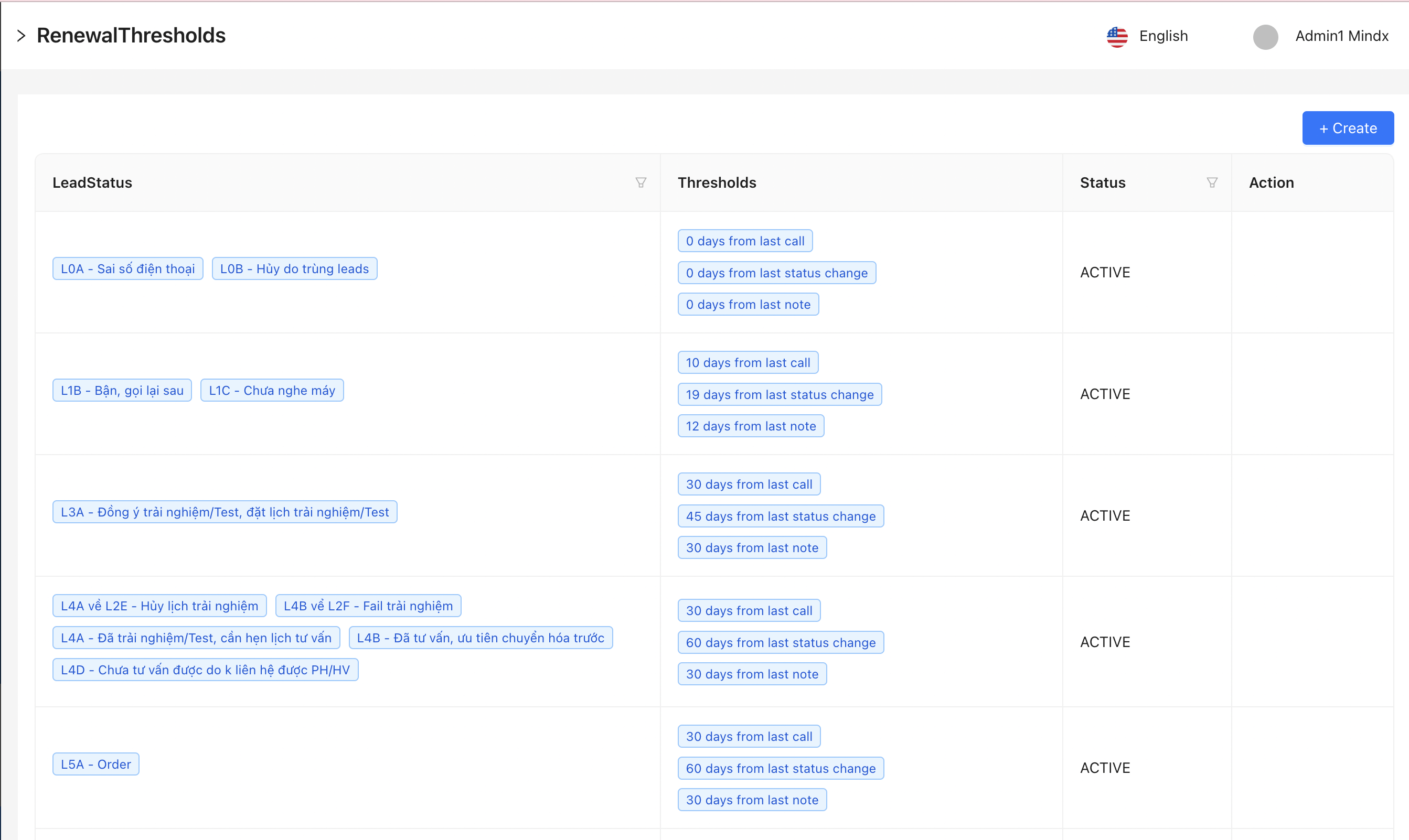This screenshot has width=1409, height=840.
Task: Click the L1B - Bận, gọi lại sau tag
Action: point(122,390)
